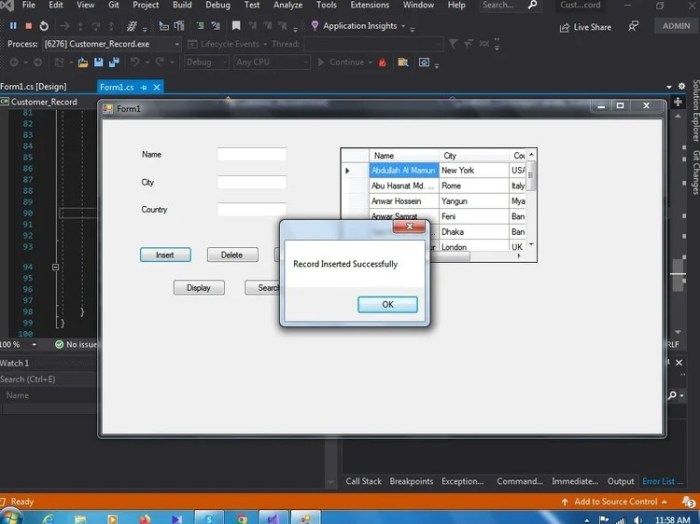Open the zoom level 100 % dropdown
This screenshot has width=700, height=524.
pyautogui.click(x=34, y=345)
